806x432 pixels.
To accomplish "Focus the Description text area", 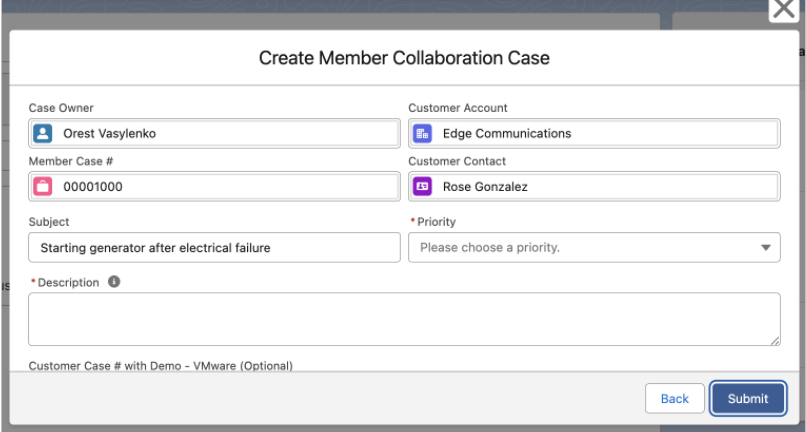I will coord(404,319).
